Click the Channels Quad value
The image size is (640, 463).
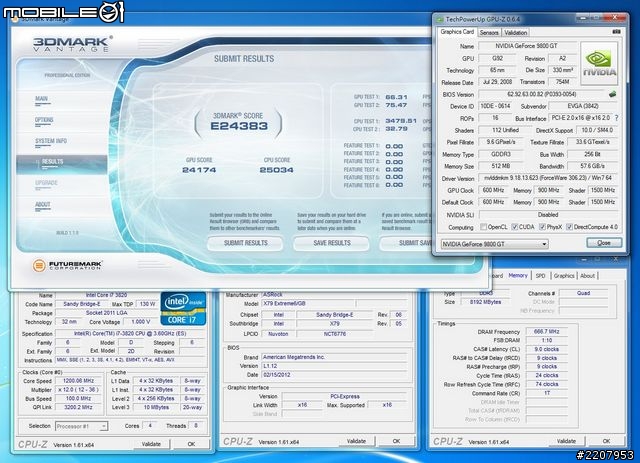point(583,293)
